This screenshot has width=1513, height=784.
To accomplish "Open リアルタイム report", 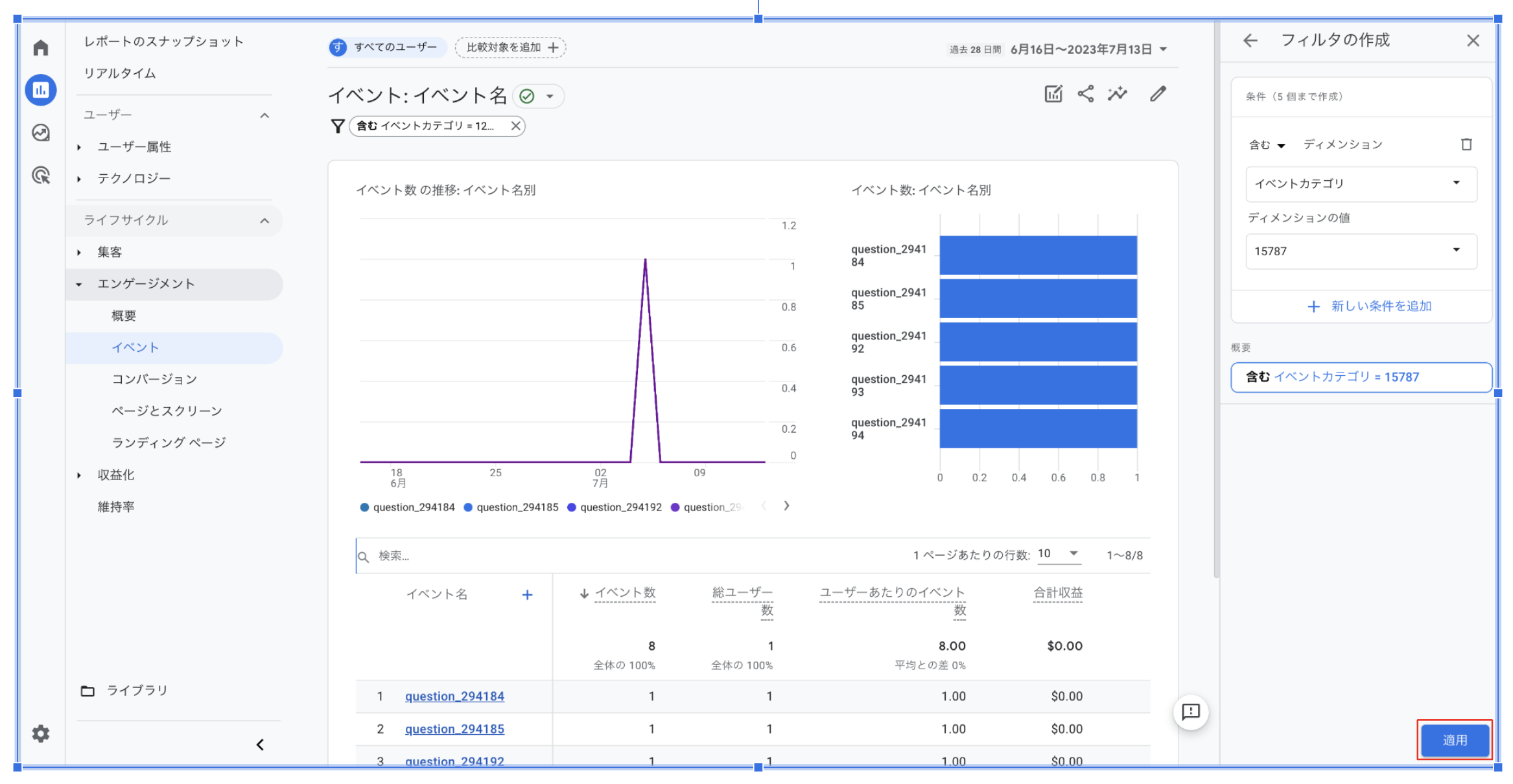I will tap(120, 73).
